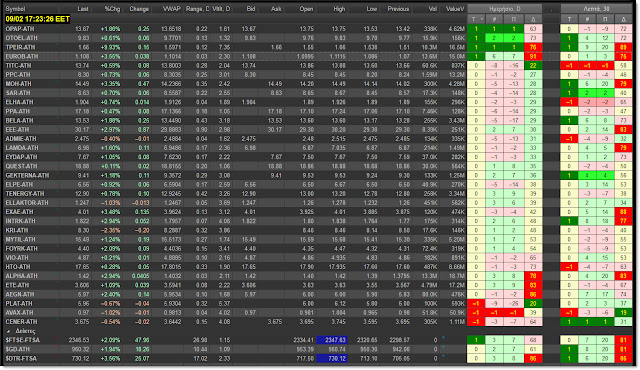640x370 pixels.
Task: Select the OPAP-ATH row symbol
Action: click(x=20, y=29)
